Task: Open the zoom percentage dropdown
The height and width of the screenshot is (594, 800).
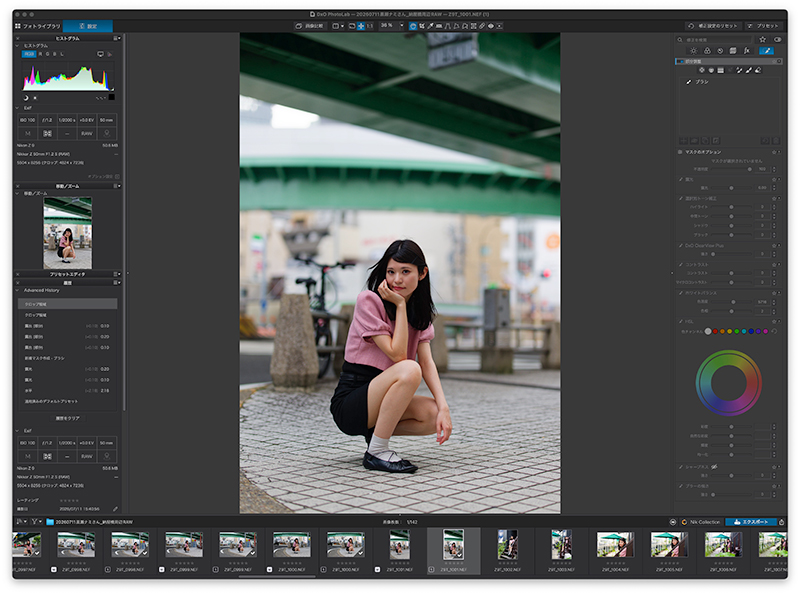Action: (402, 26)
